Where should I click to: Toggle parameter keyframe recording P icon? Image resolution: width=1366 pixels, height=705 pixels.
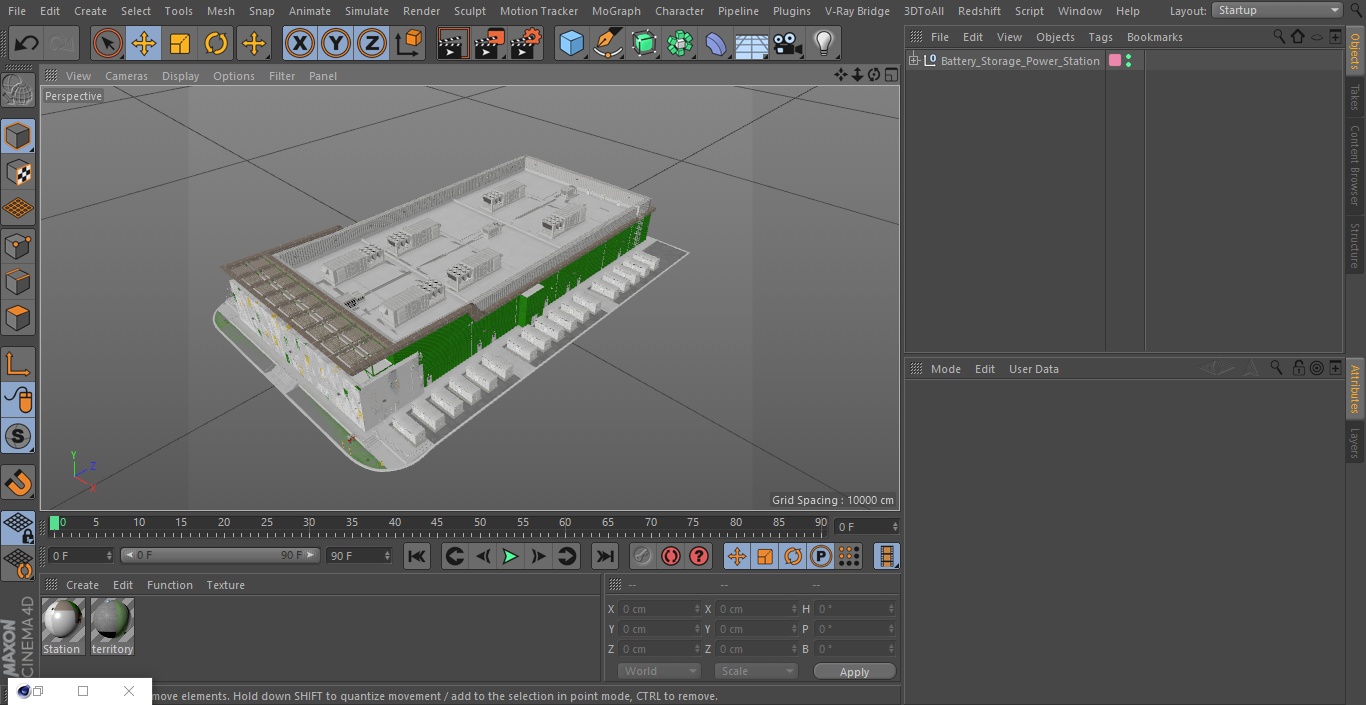(x=821, y=556)
